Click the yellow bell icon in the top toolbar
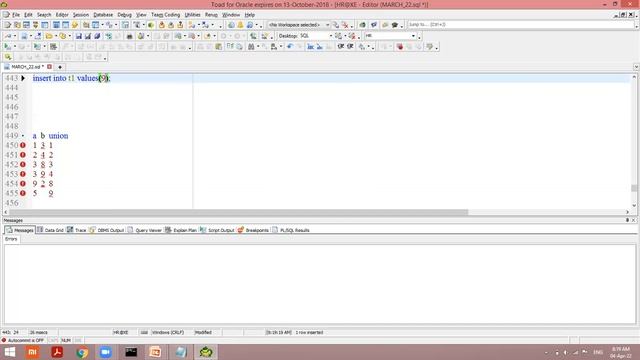 click(240, 25)
